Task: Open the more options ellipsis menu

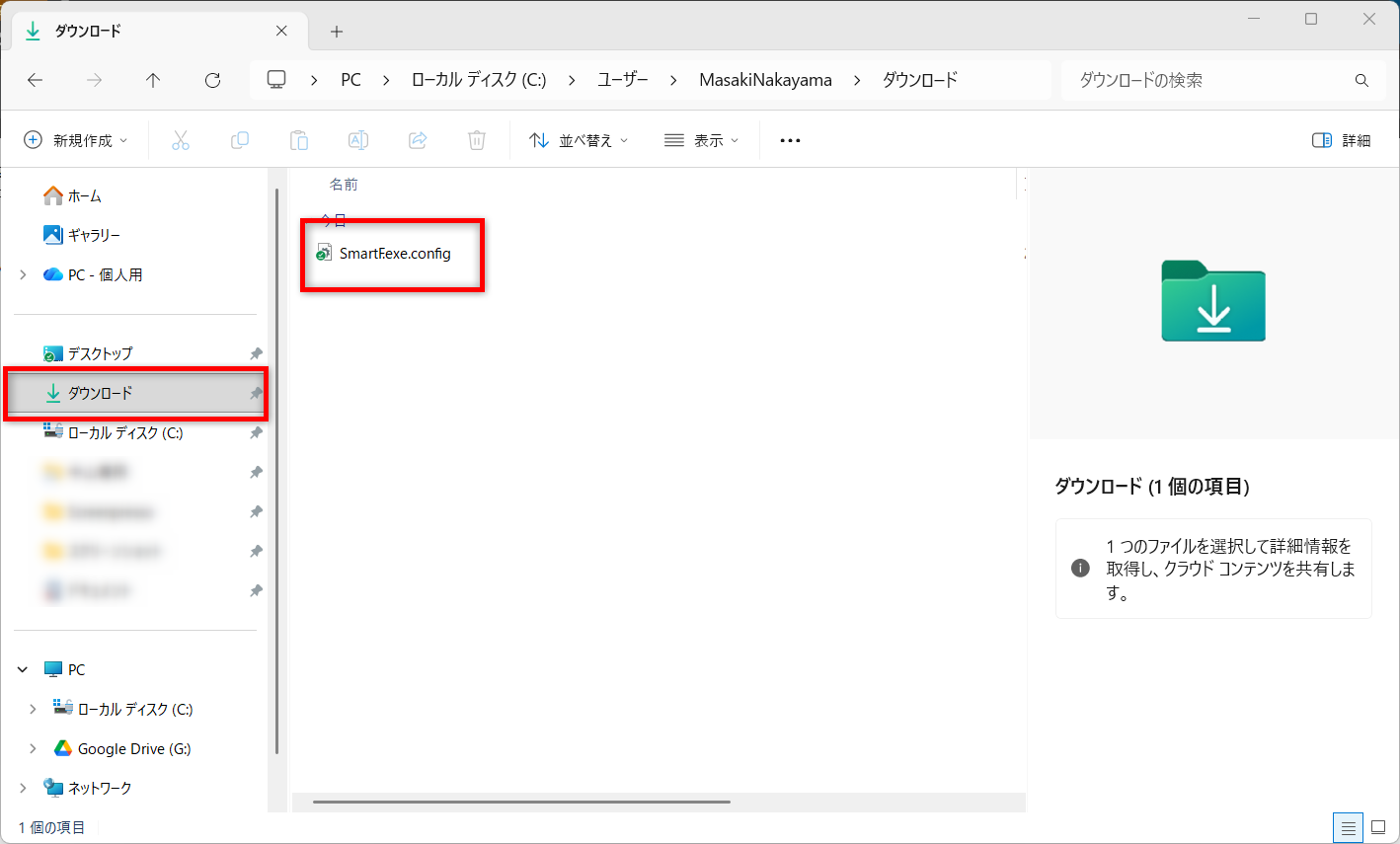Action: coord(790,140)
